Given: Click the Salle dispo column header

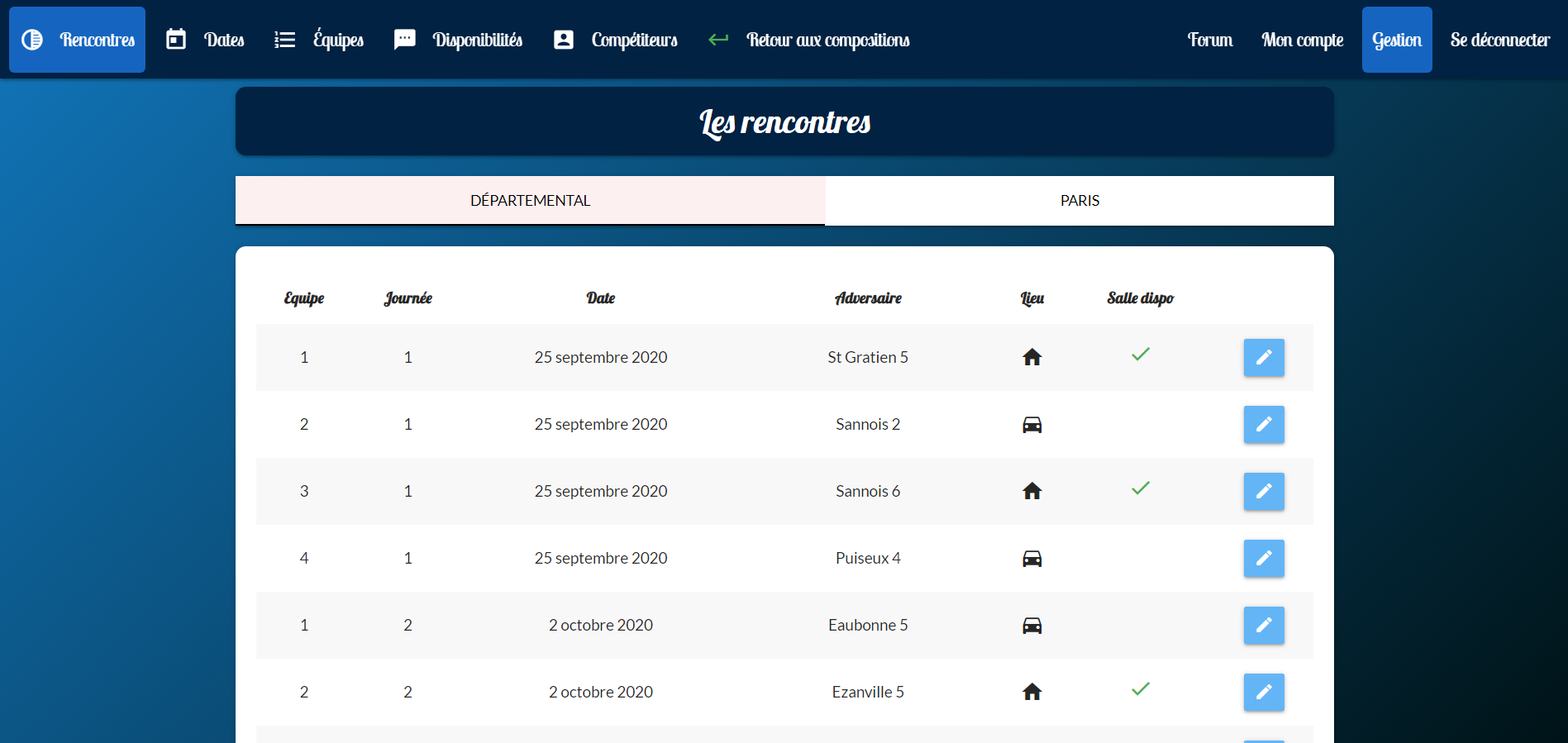Looking at the screenshot, I should (x=1141, y=298).
